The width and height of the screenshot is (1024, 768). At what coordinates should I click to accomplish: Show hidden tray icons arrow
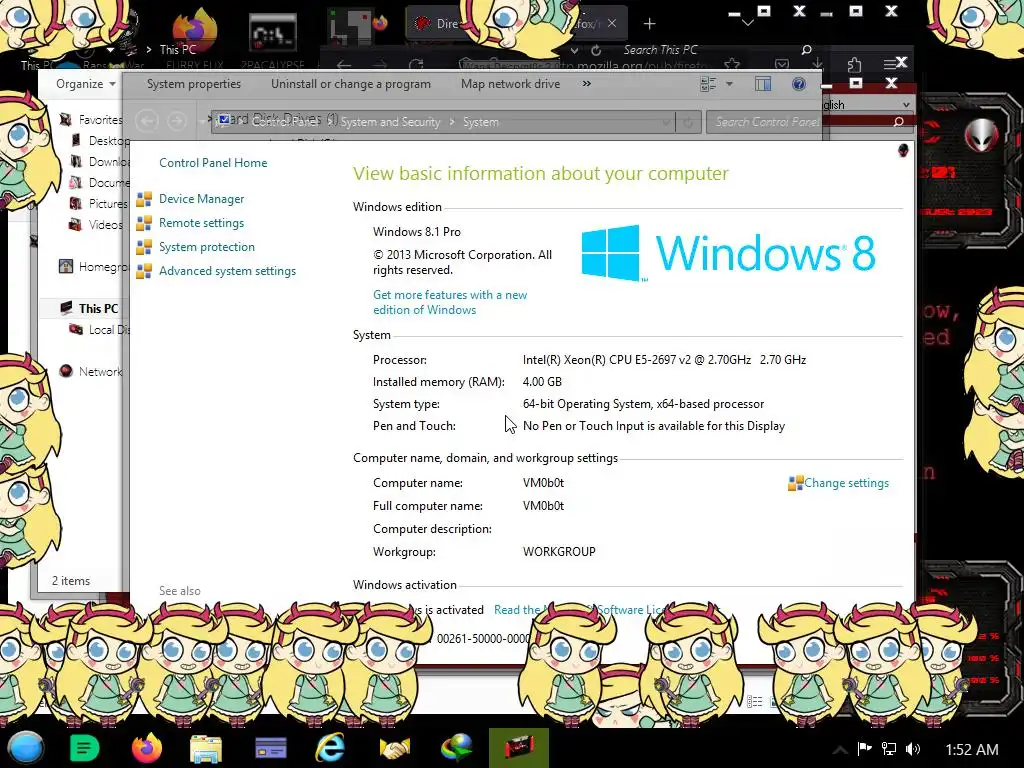click(x=840, y=750)
